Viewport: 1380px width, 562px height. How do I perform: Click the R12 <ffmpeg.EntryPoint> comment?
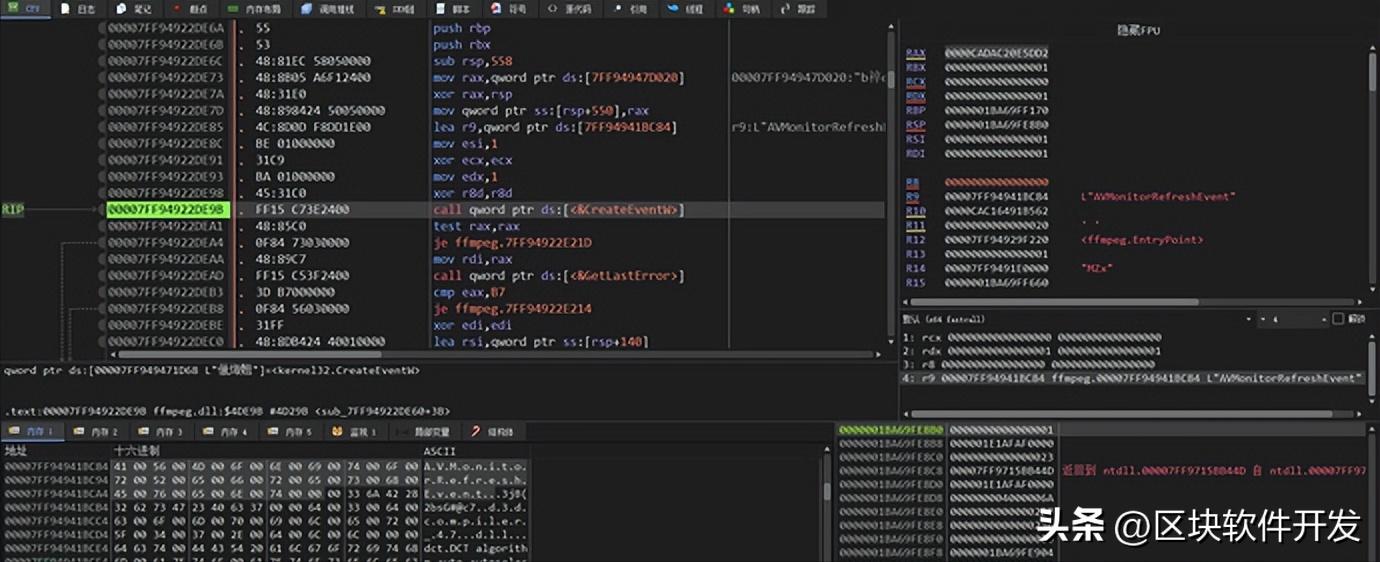pyautogui.click(x=1142, y=240)
